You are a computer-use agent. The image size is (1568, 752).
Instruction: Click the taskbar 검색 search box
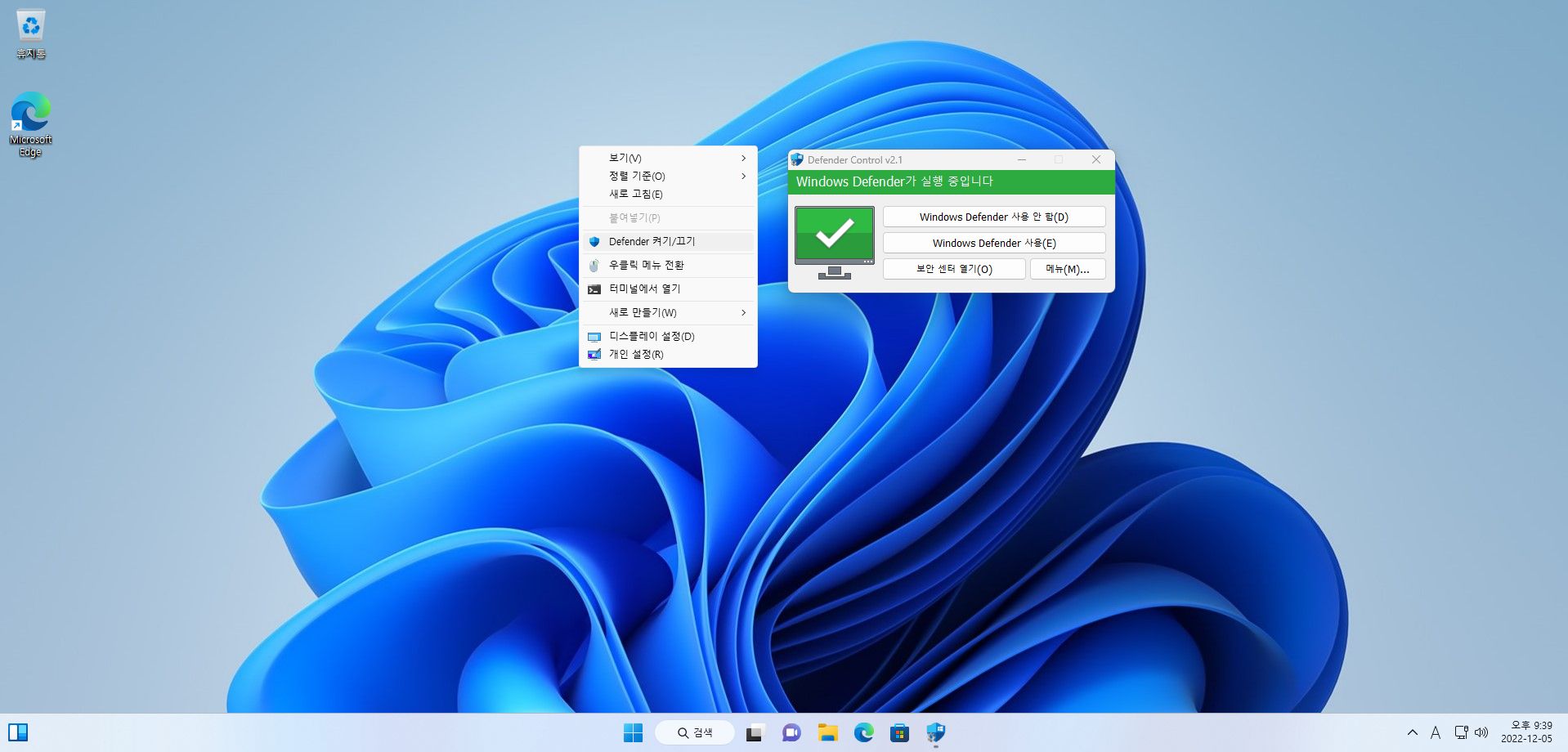694,733
